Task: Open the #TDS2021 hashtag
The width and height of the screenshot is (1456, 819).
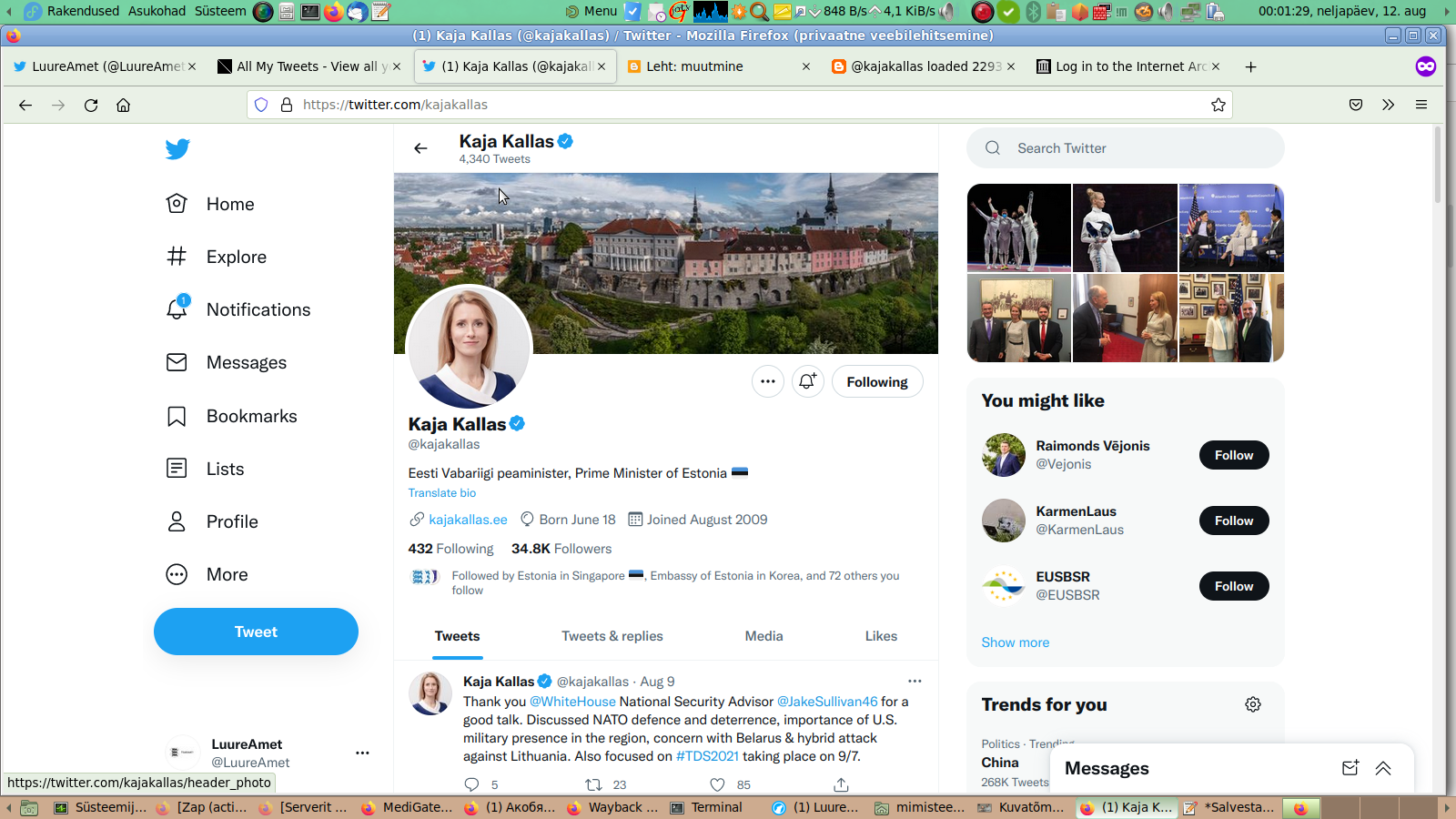Action: [707, 756]
